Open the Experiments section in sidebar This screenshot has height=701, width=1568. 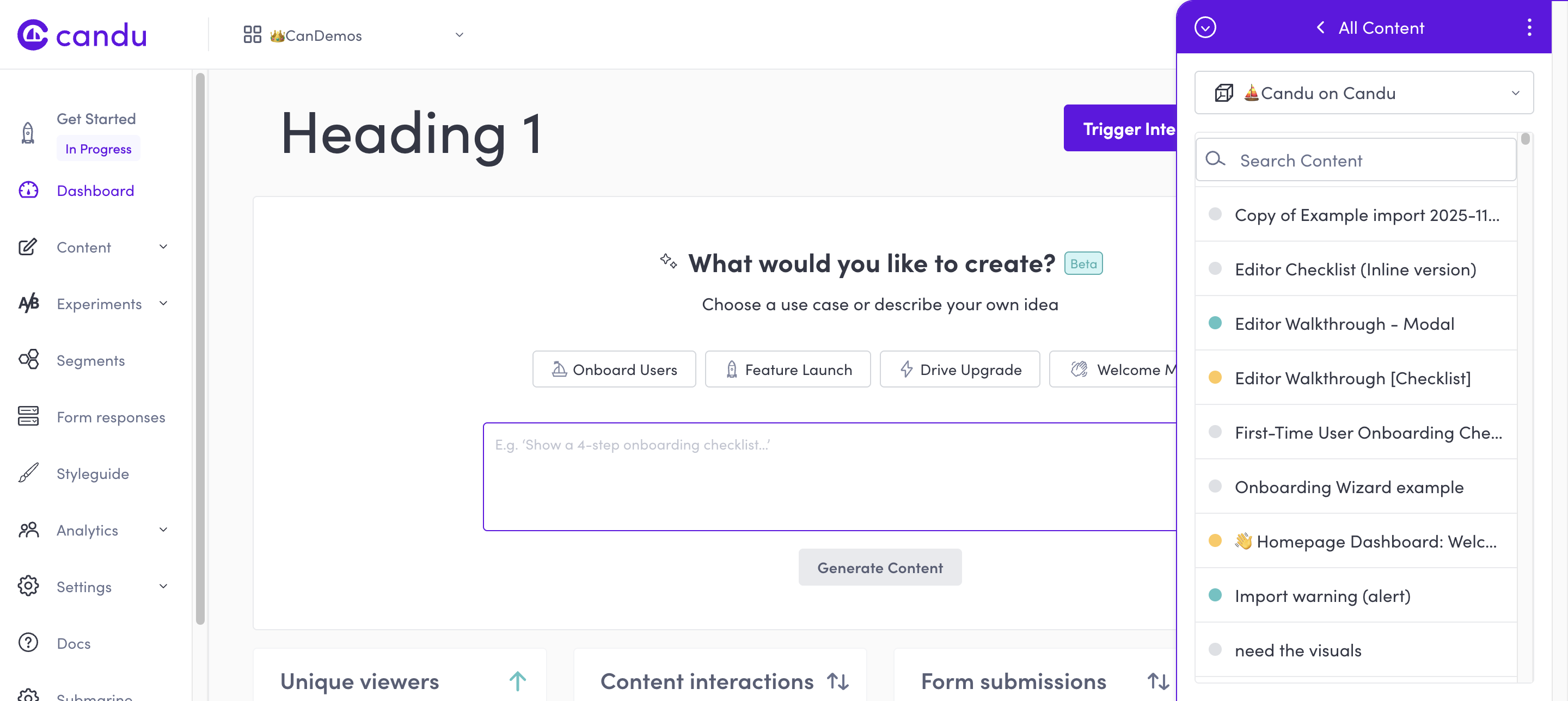(x=99, y=304)
